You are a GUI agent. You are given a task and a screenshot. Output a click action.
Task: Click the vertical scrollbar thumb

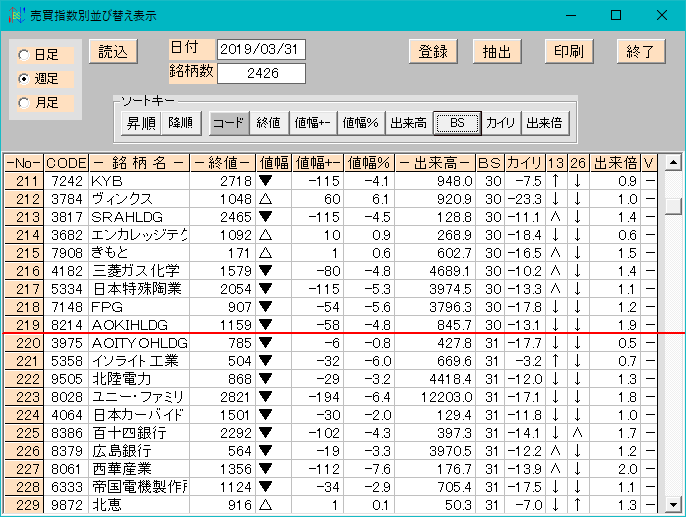(673, 206)
